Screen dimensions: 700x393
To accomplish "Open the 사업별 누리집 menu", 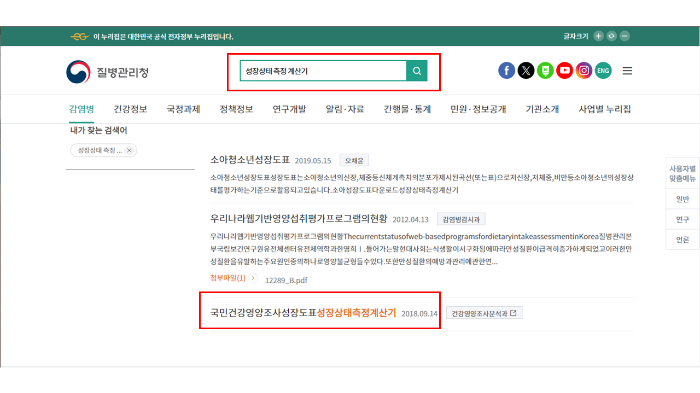I will pos(605,109).
